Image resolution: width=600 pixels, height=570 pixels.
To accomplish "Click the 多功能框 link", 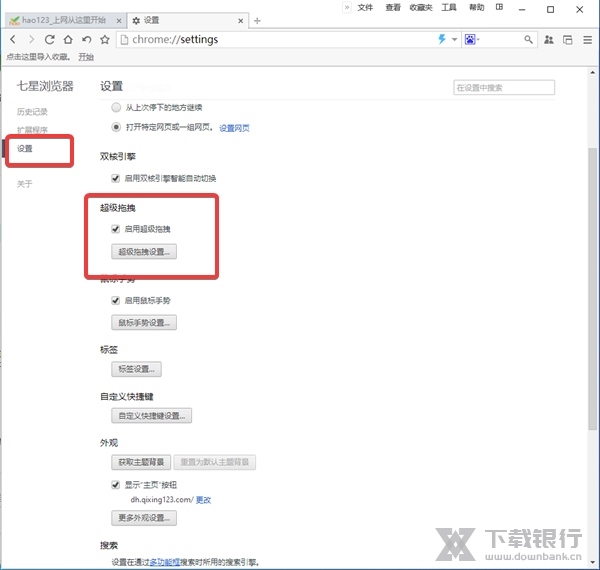I will (165, 562).
